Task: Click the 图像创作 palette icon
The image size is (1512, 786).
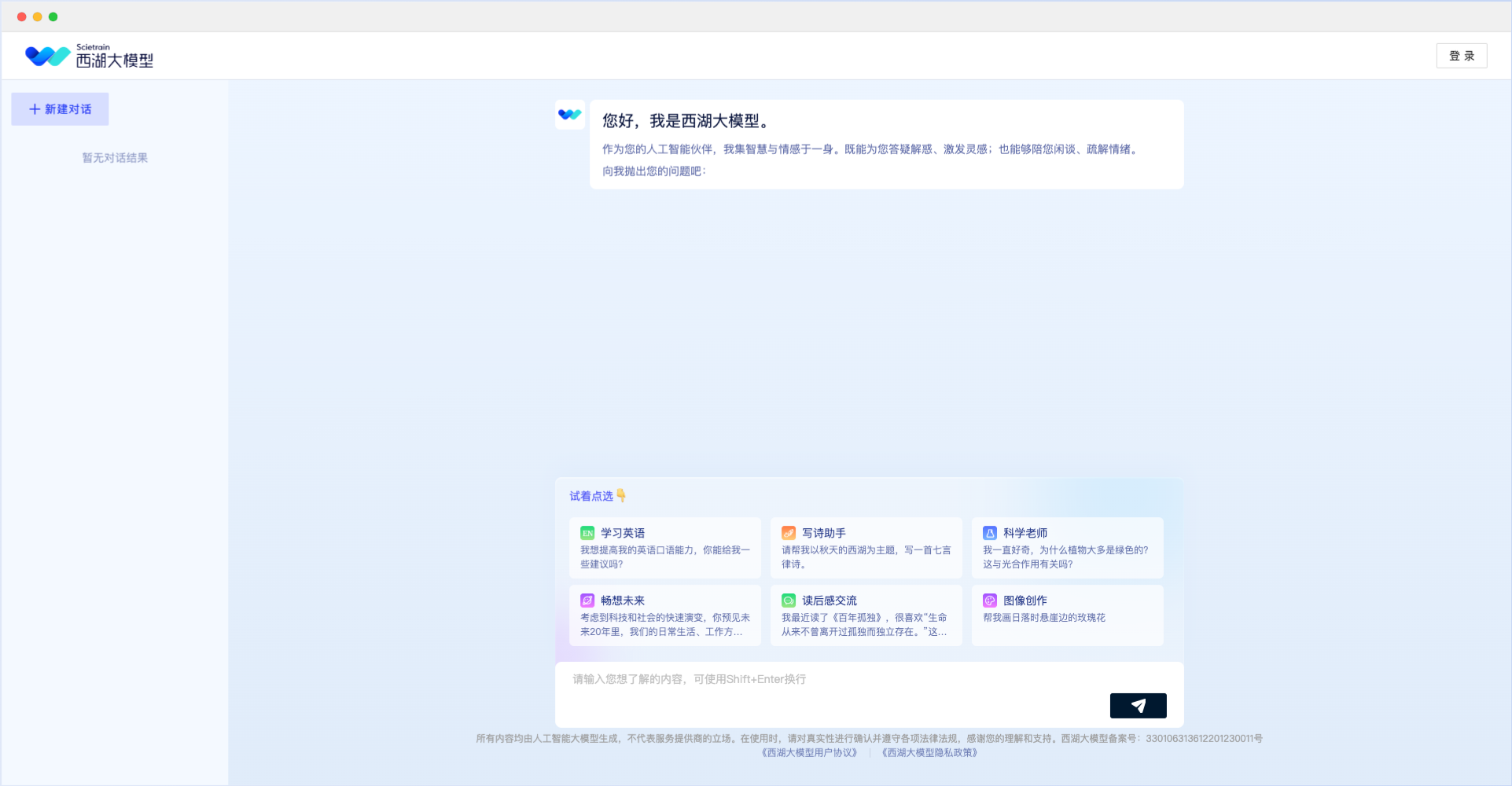Action: [x=990, y=601]
